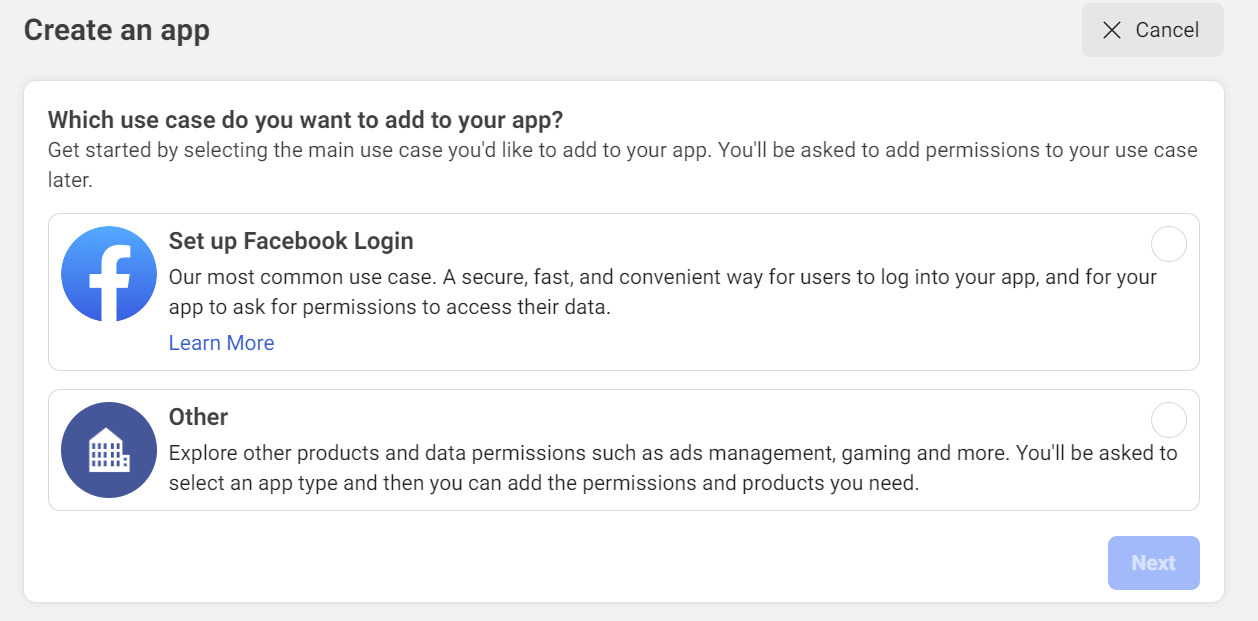Click the Facebook logo icon
Image resolution: width=1258 pixels, height=621 pixels.
(109, 273)
